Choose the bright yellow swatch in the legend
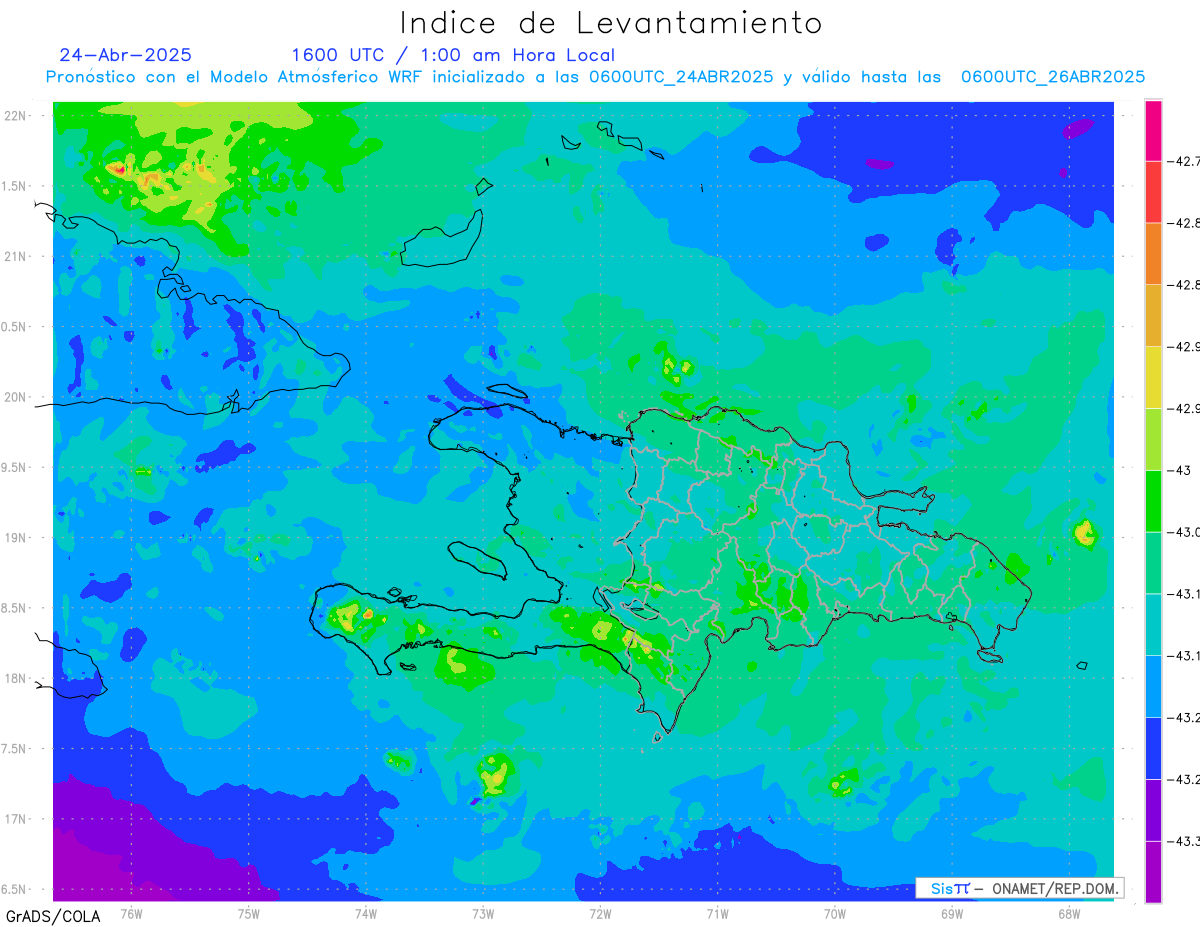The width and height of the screenshot is (1200, 927). (1153, 377)
